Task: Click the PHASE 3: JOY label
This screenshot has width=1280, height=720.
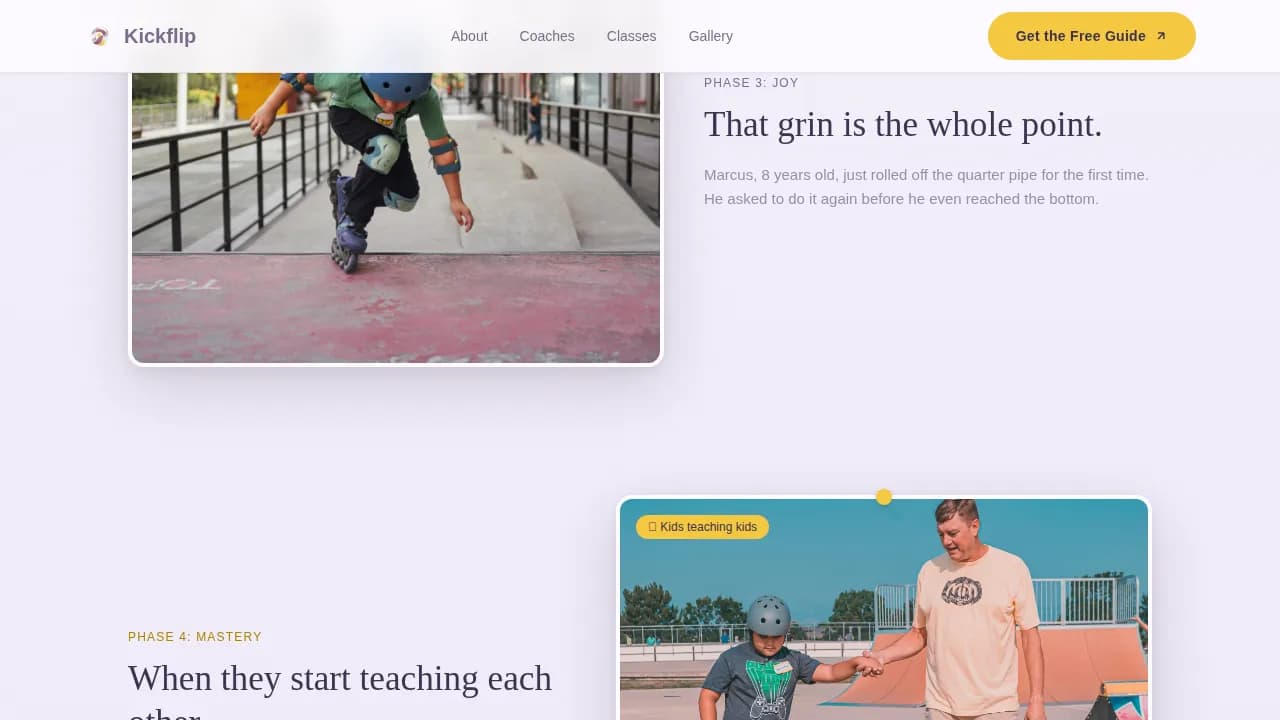Action: 751,83
